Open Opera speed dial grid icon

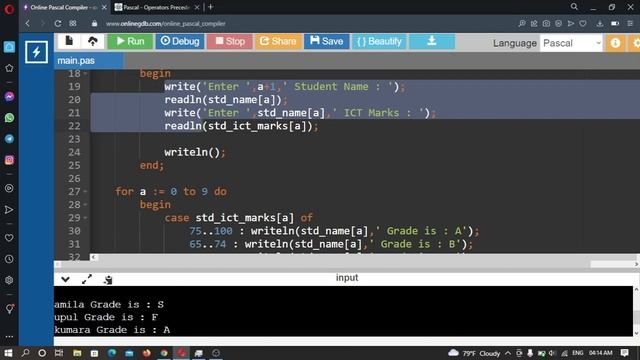pyautogui.click(x=73, y=24)
